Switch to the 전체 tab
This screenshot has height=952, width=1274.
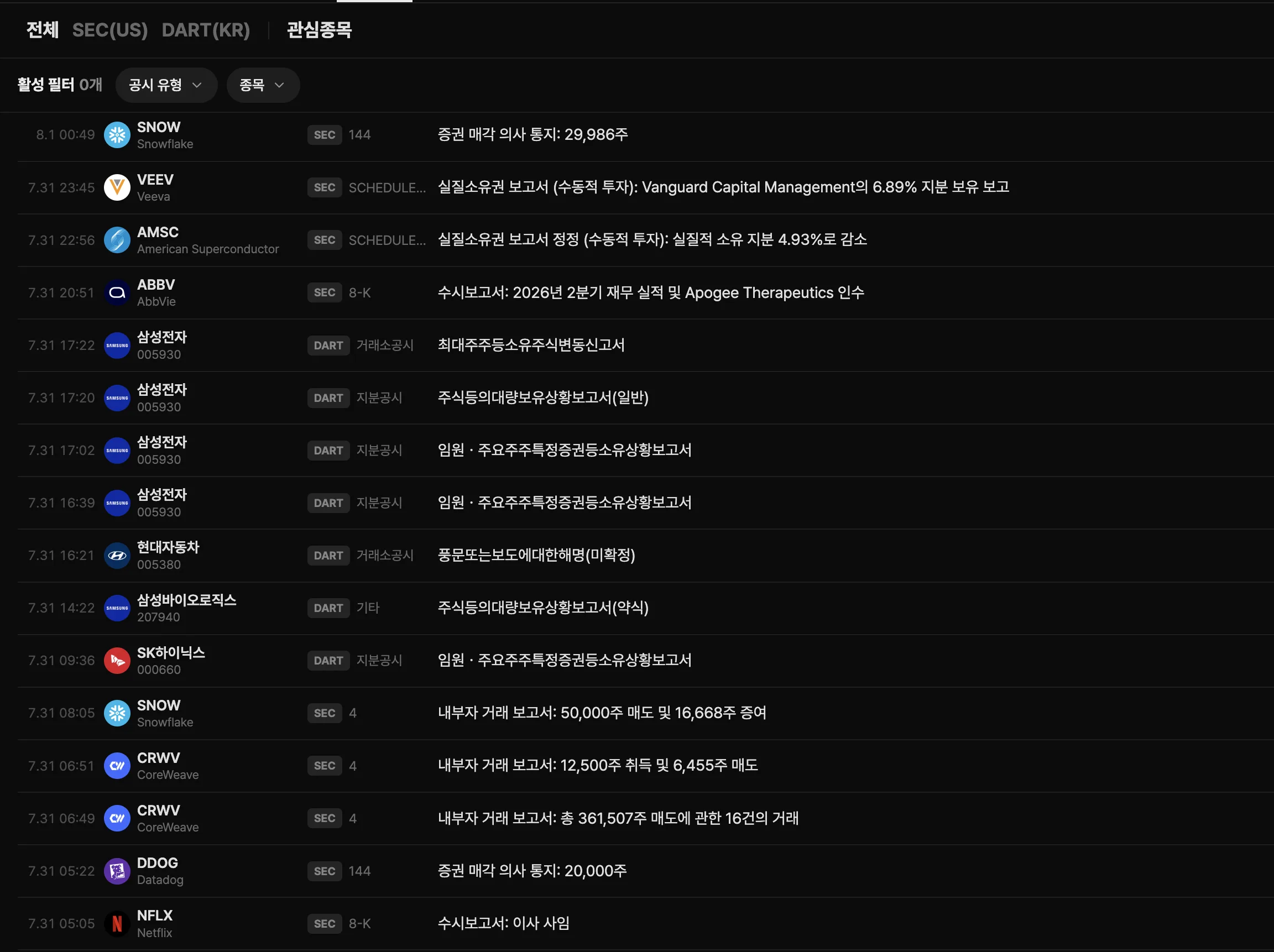[x=43, y=30]
